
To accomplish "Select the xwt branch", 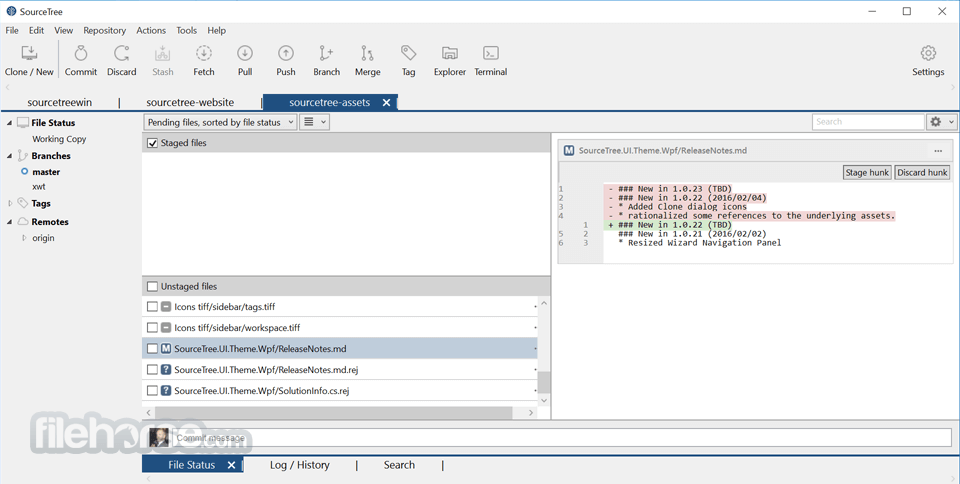I will pyautogui.click(x=39, y=187).
